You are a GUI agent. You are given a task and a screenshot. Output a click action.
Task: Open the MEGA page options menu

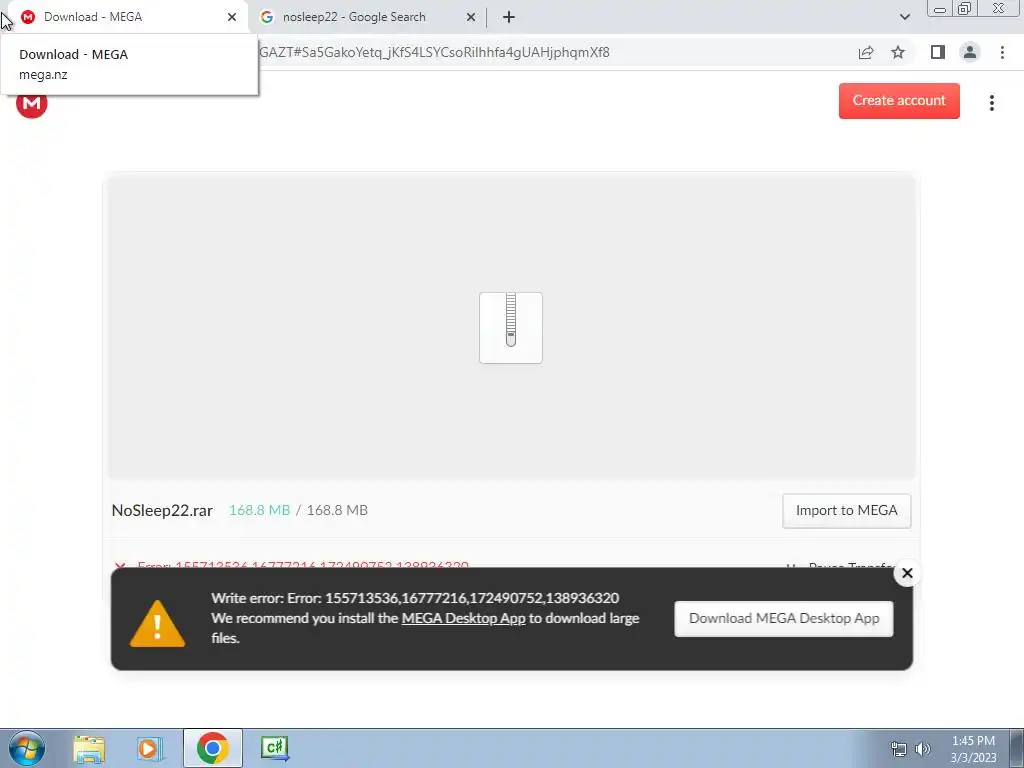click(991, 103)
